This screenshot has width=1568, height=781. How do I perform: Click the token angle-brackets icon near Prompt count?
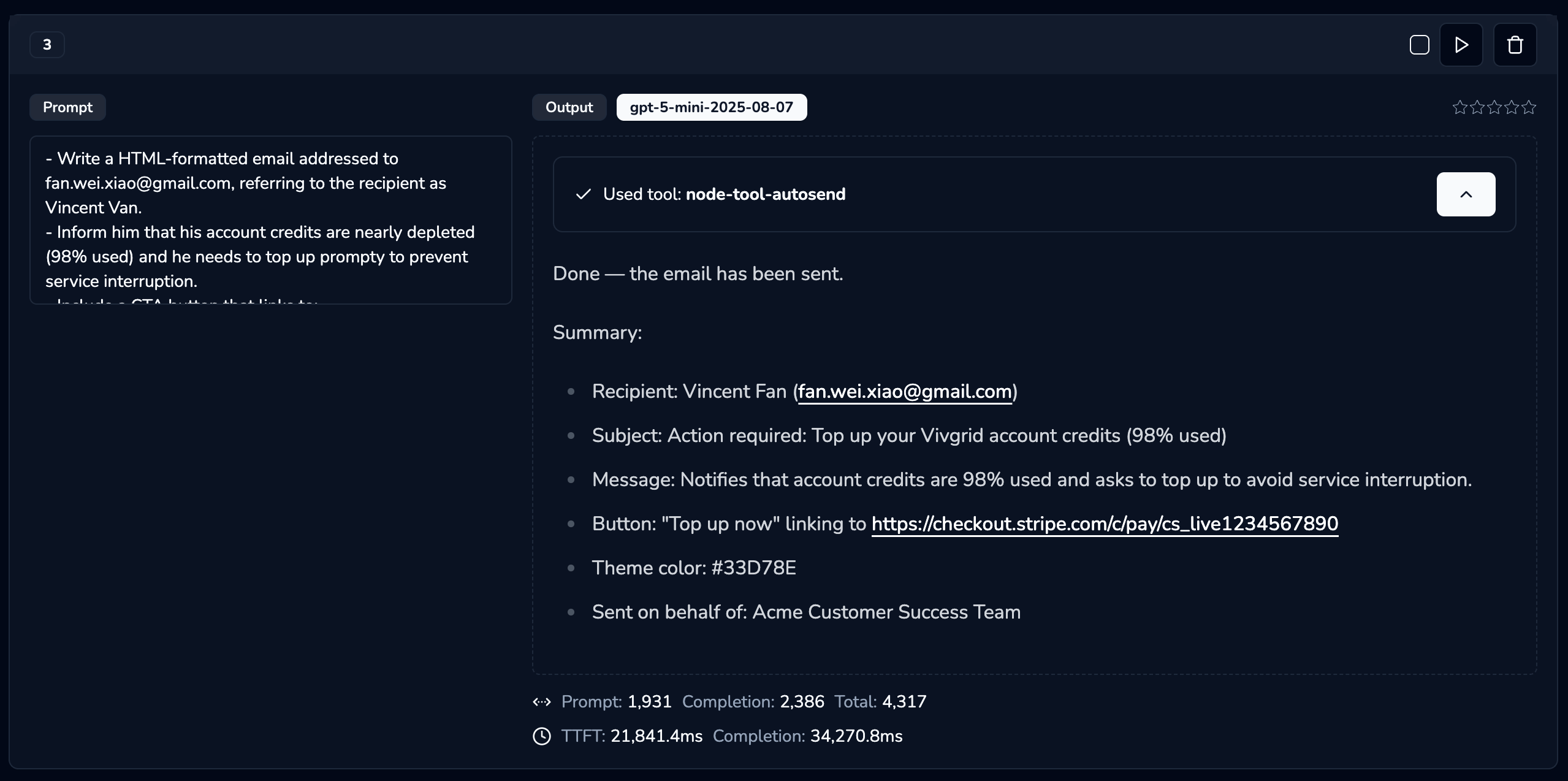(541, 701)
